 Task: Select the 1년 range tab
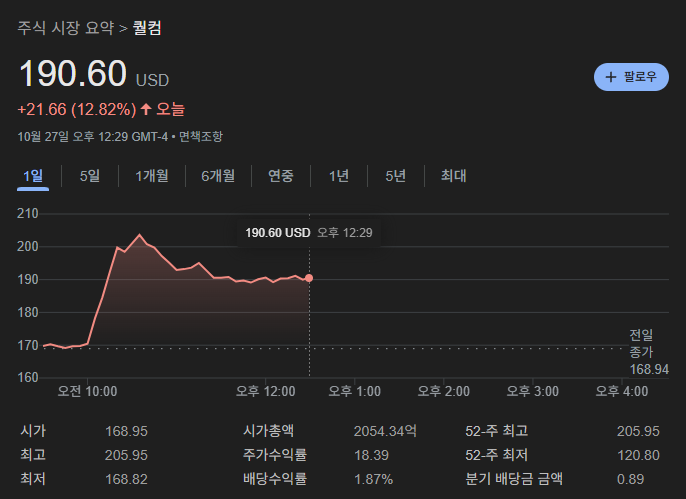pyautogui.click(x=339, y=176)
